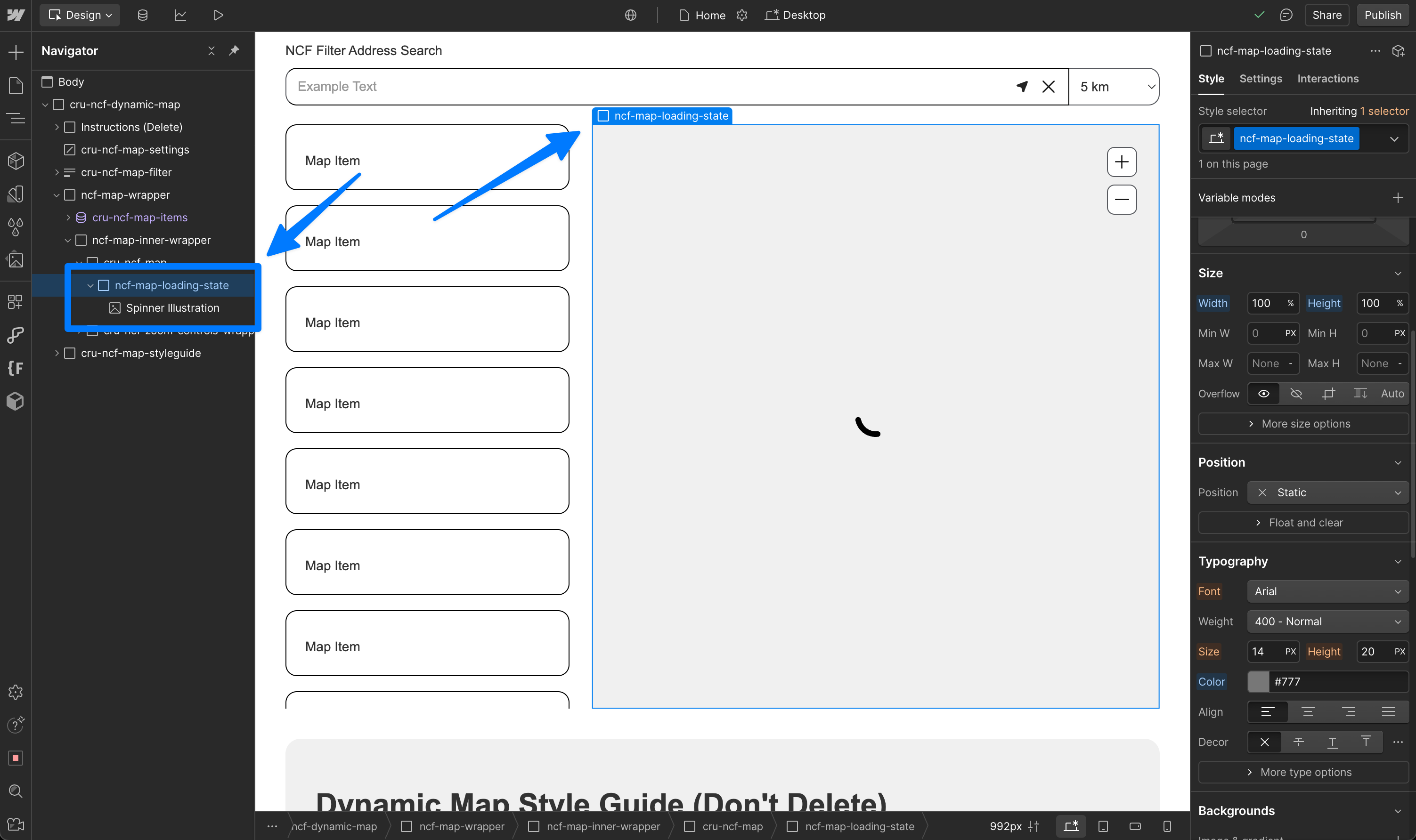Click the globe localization icon
The width and height of the screenshot is (1416, 840).
coord(631,15)
